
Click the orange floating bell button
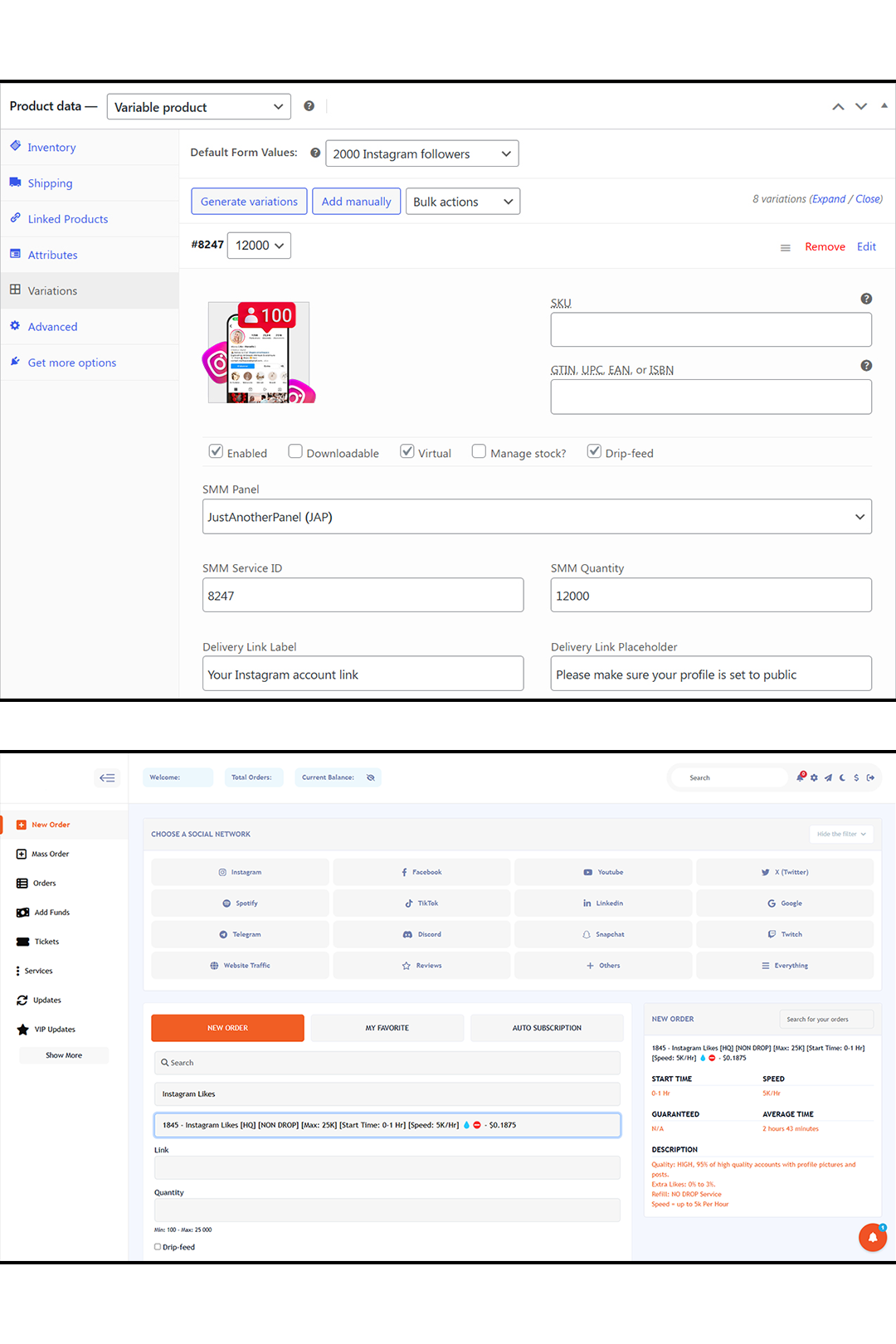872,1237
